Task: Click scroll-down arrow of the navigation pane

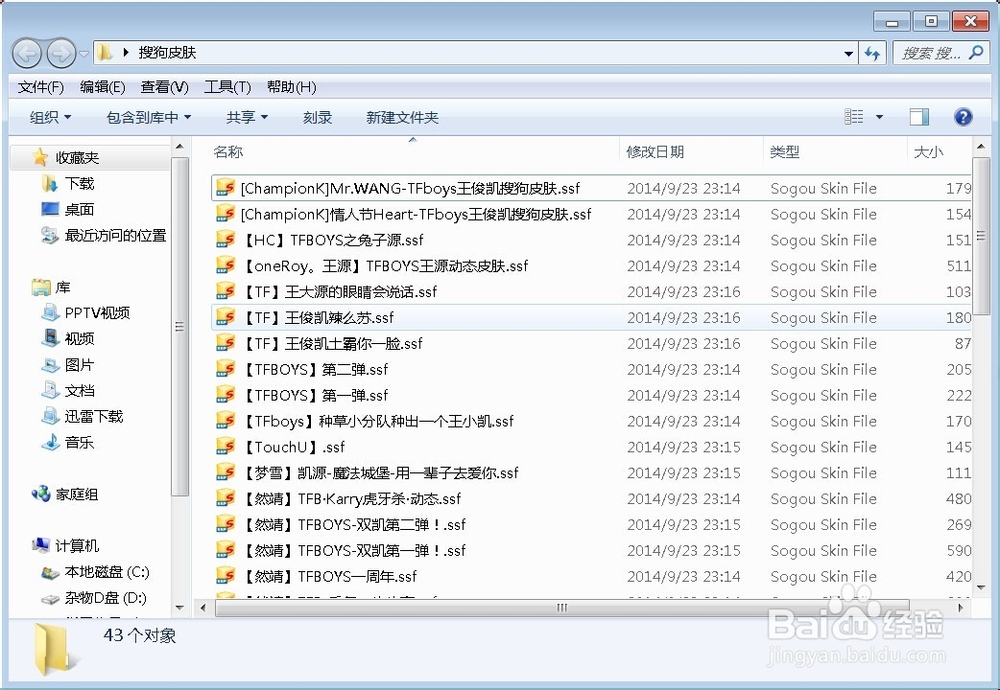Action: point(180,608)
